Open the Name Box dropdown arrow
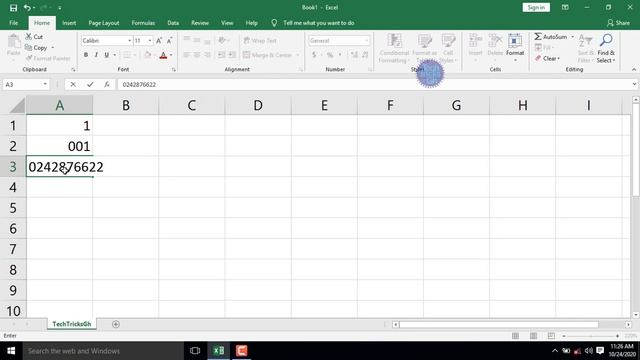 coord(45,84)
